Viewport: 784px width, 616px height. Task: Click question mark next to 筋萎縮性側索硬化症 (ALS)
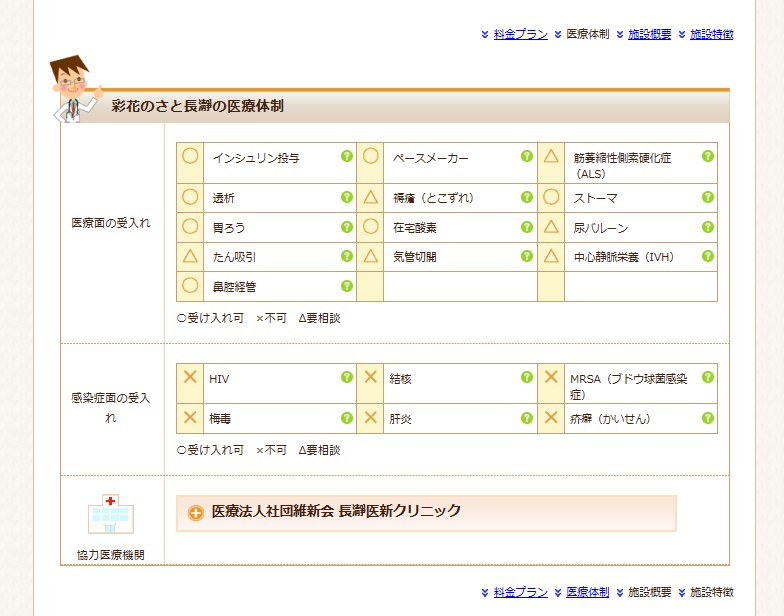point(708,156)
